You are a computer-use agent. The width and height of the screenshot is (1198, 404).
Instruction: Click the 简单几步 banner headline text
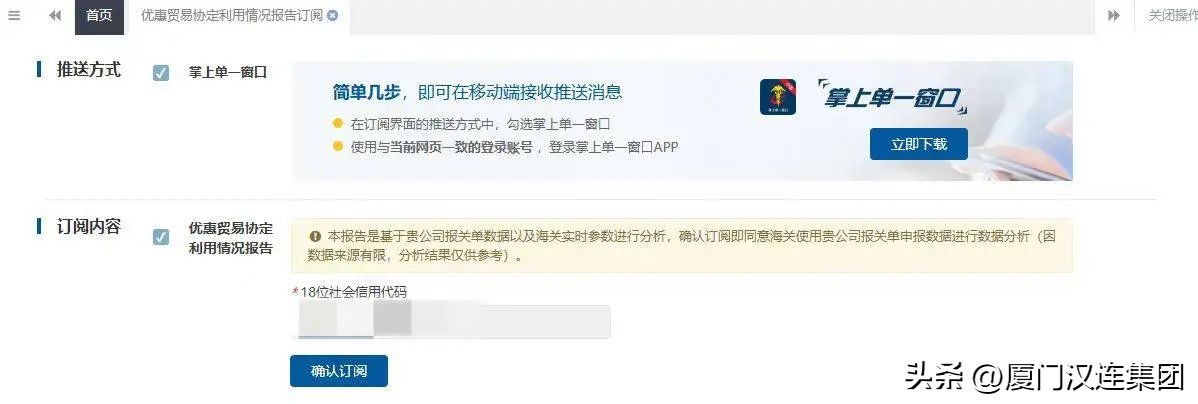point(366,92)
